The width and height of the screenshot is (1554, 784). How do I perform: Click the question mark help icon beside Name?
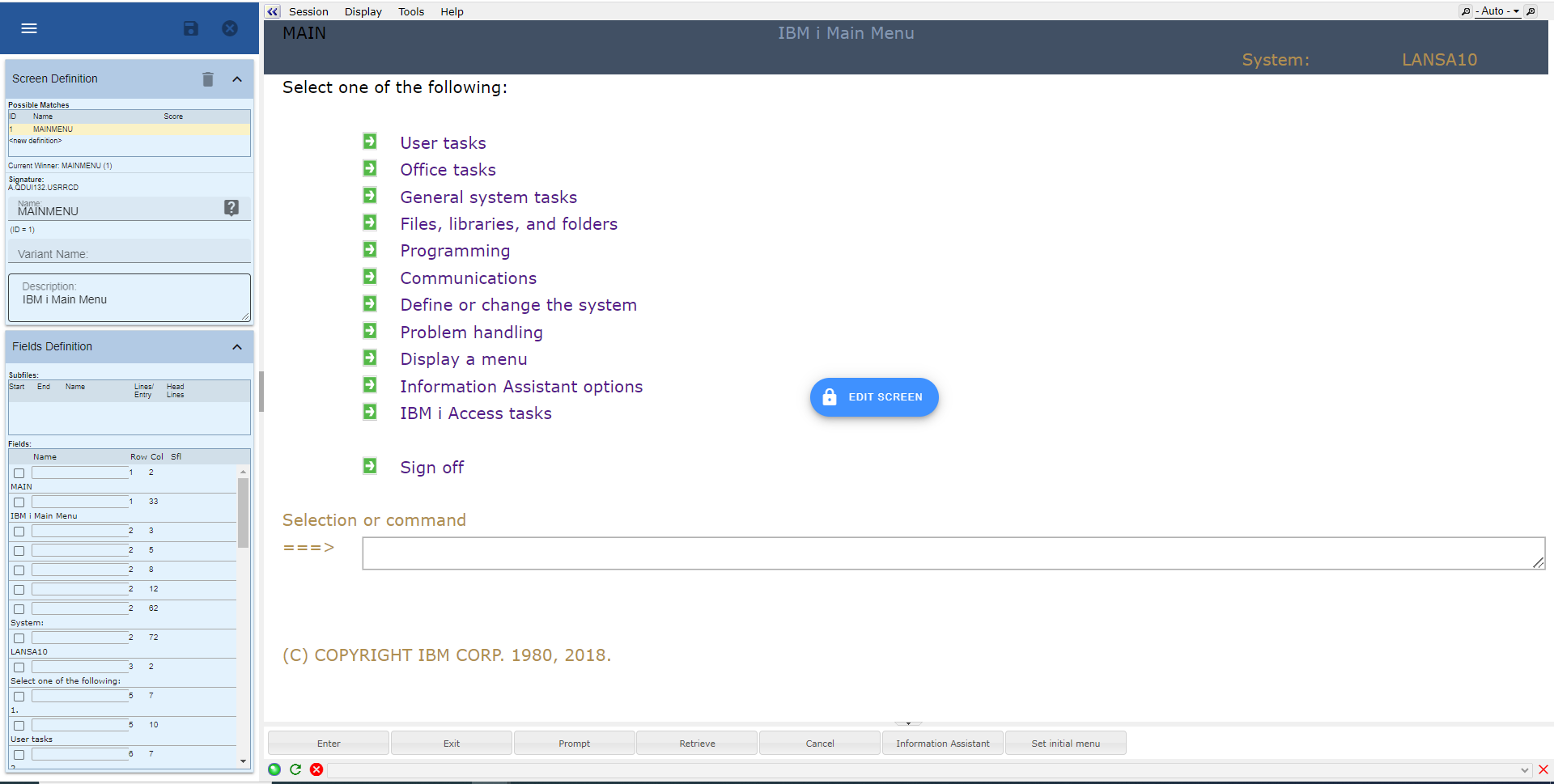click(231, 208)
